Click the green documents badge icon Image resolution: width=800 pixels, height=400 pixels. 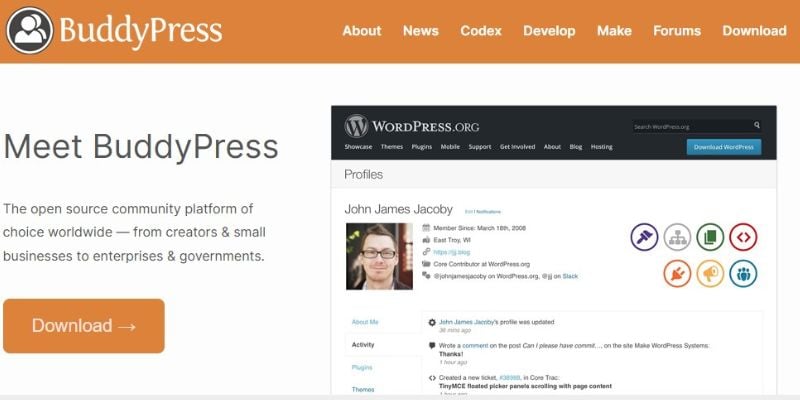point(710,237)
